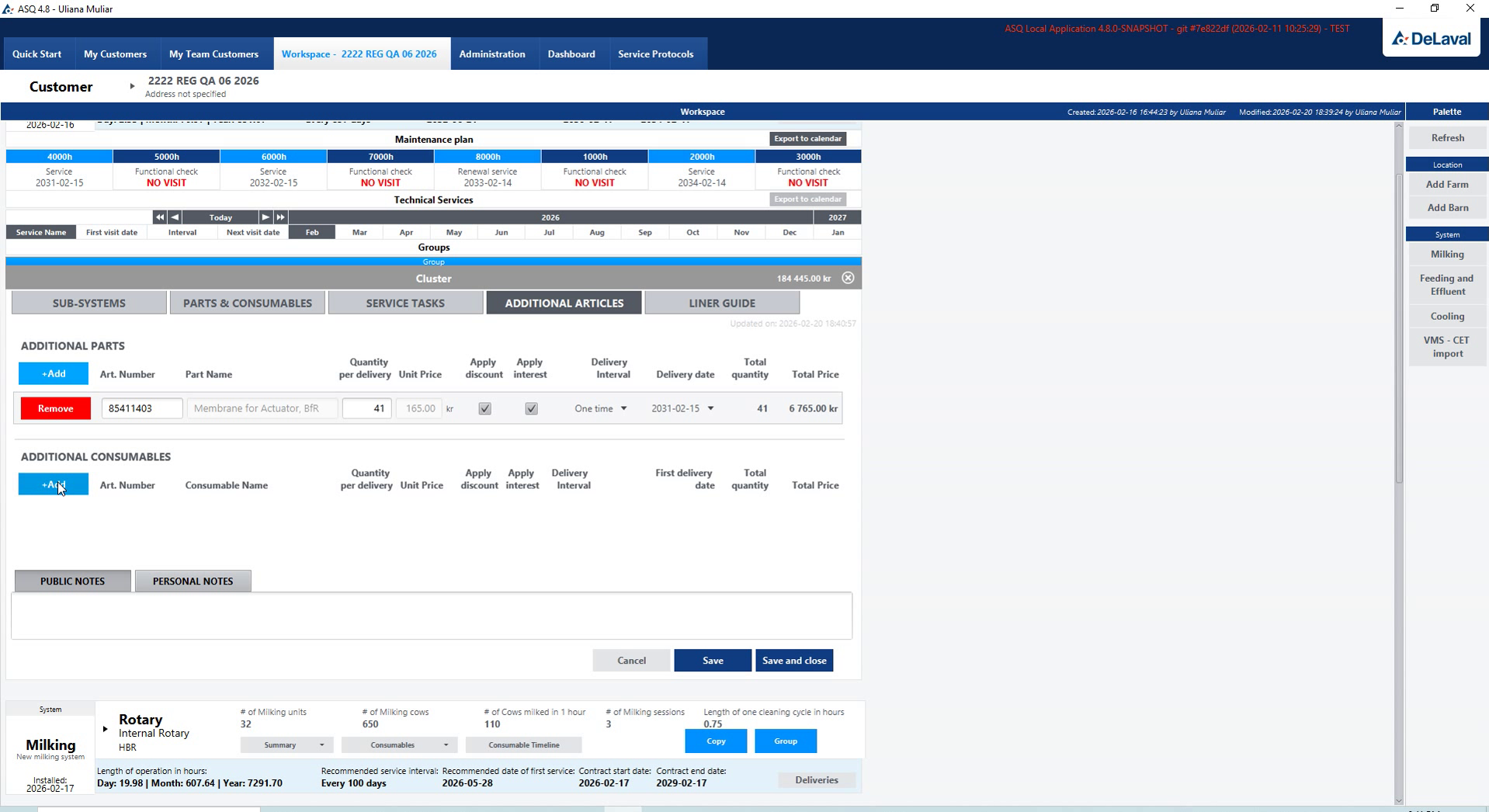
Task: Select the PERSONAL NOTES tab
Action: pyautogui.click(x=193, y=581)
